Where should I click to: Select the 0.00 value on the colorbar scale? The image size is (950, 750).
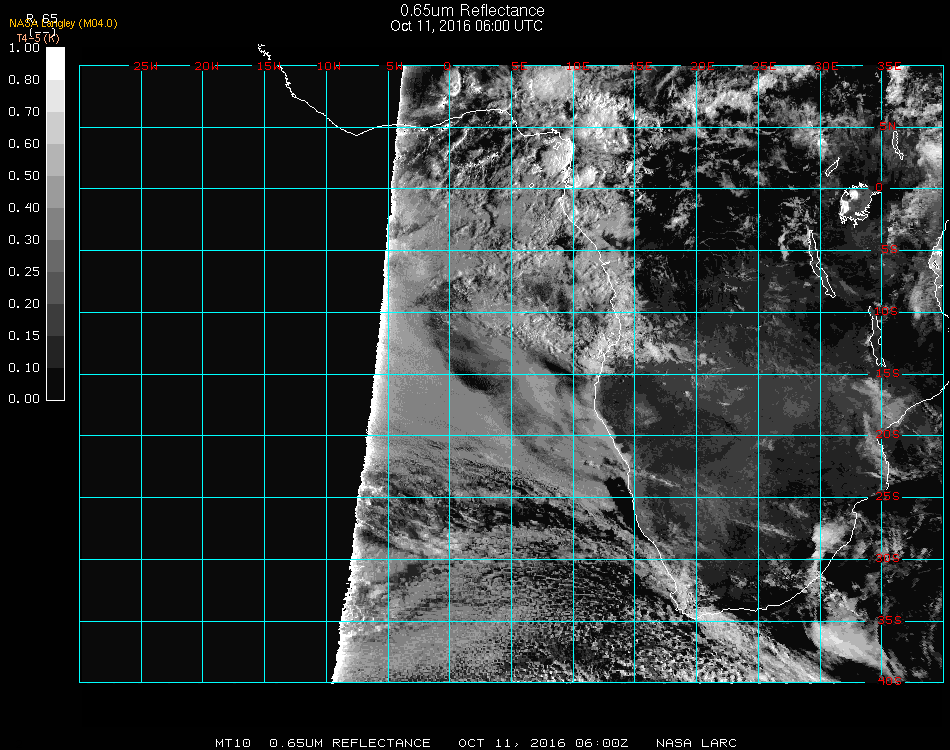(x=24, y=399)
